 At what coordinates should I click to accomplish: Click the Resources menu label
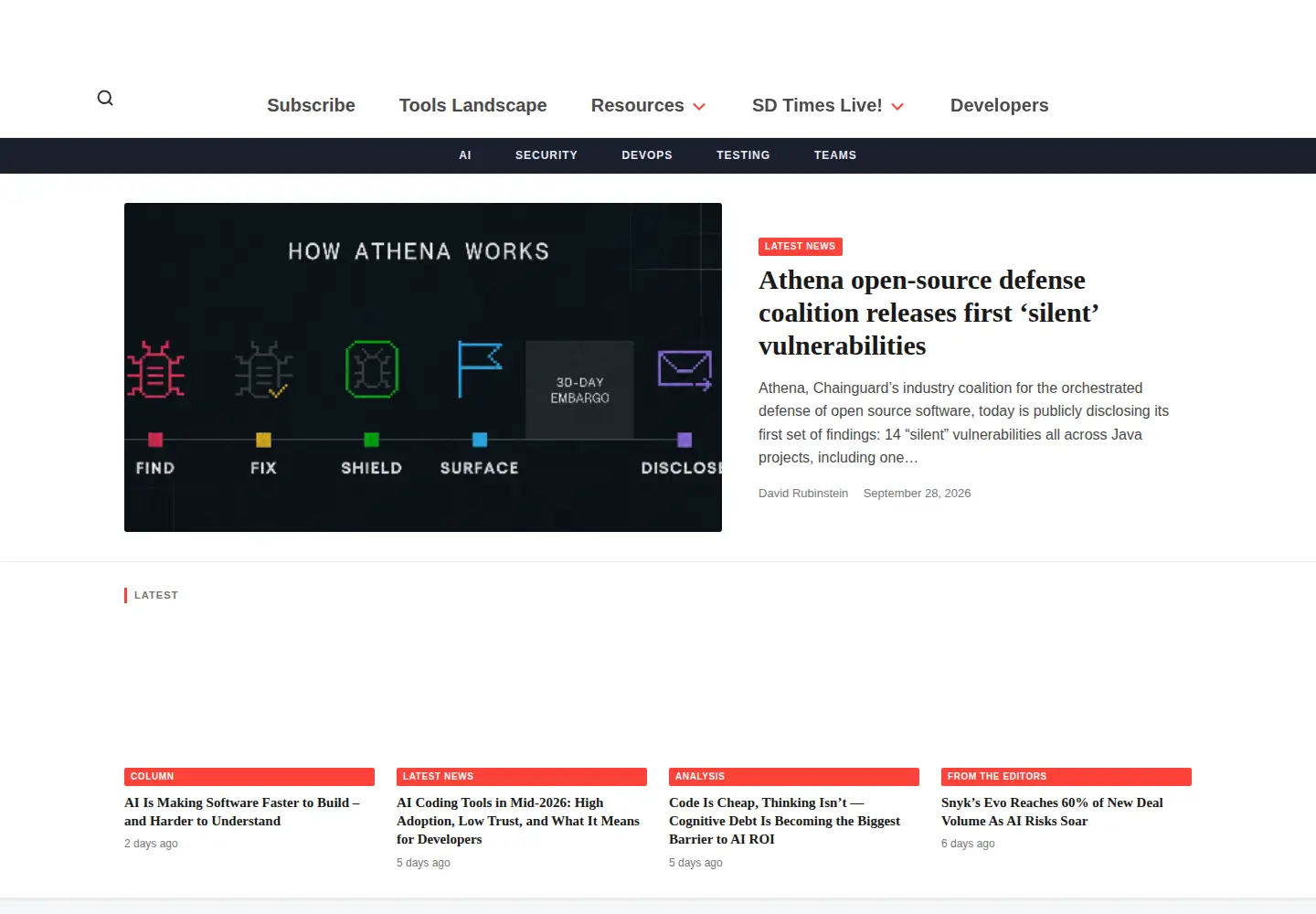(x=637, y=105)
